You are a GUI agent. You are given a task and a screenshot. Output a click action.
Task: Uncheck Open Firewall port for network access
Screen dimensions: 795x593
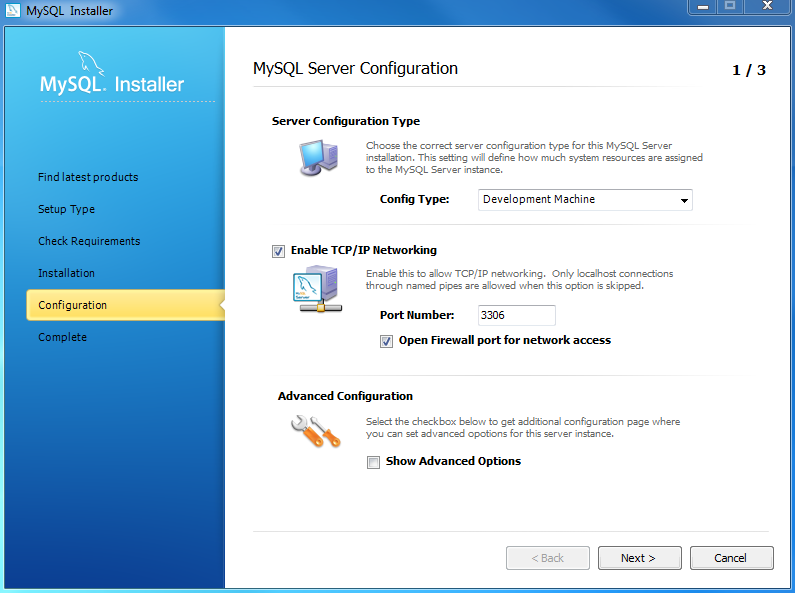coord(386,341)
